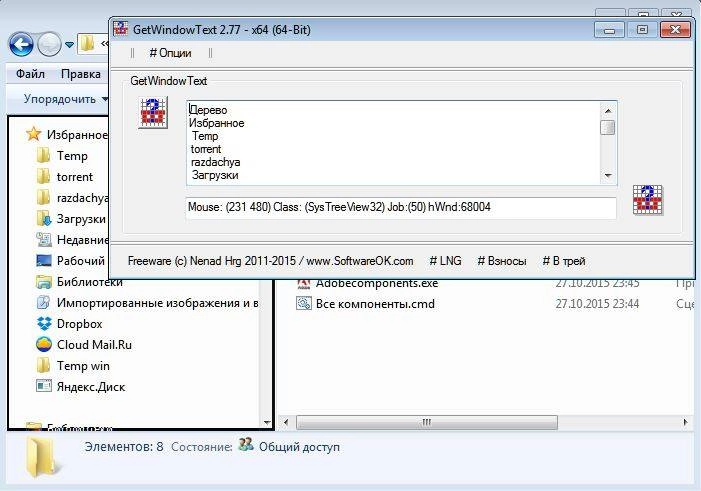
Task: Open Explorer's Файл menu
Action: pyautogui.click(x=30, y=74)
